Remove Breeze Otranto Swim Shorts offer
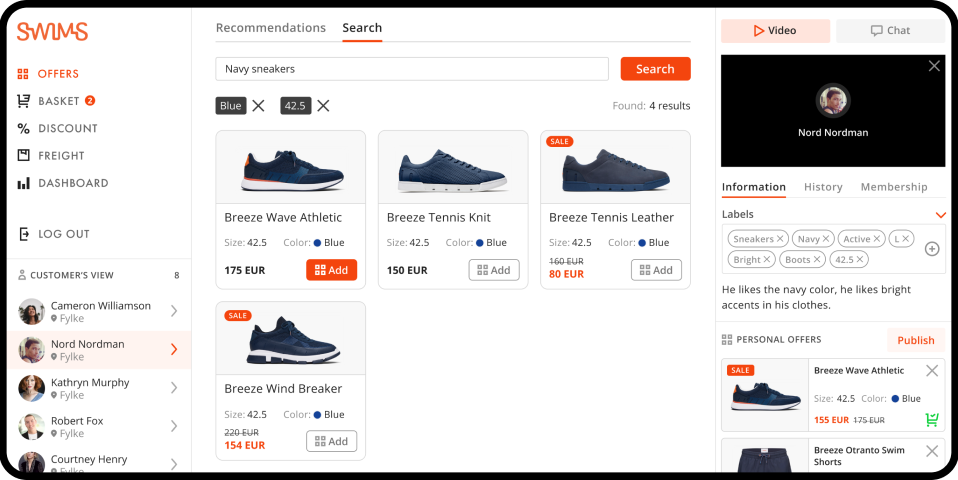958x480 pixels. point(932,451)
